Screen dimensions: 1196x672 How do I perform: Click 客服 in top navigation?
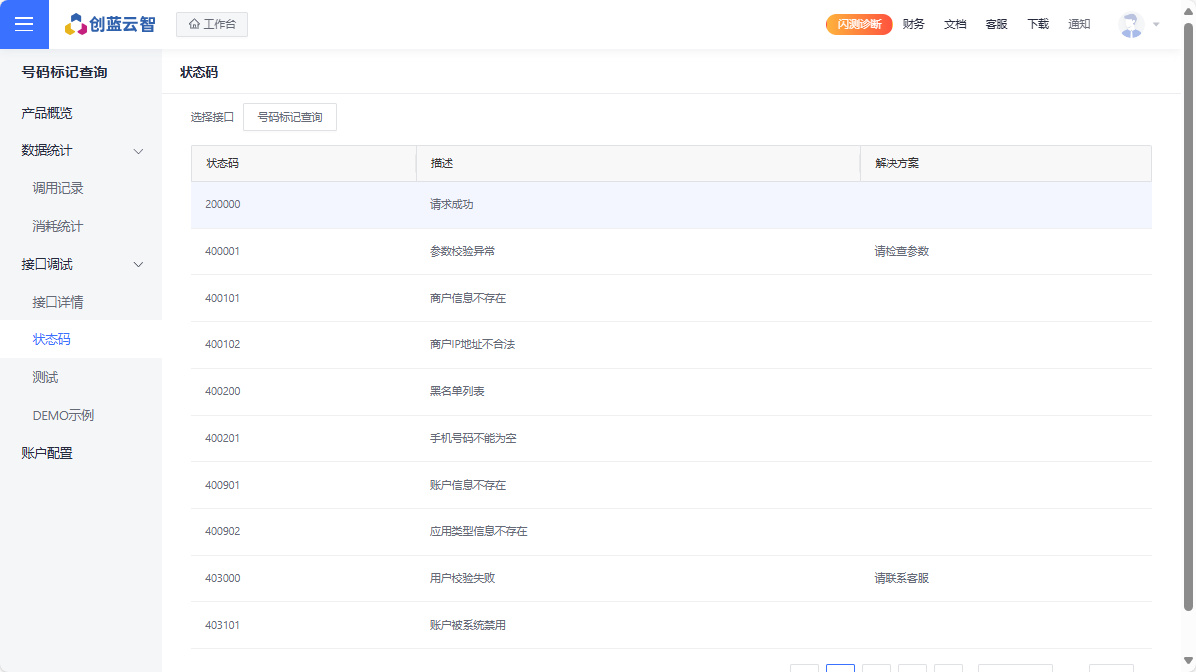pos(996,24)
